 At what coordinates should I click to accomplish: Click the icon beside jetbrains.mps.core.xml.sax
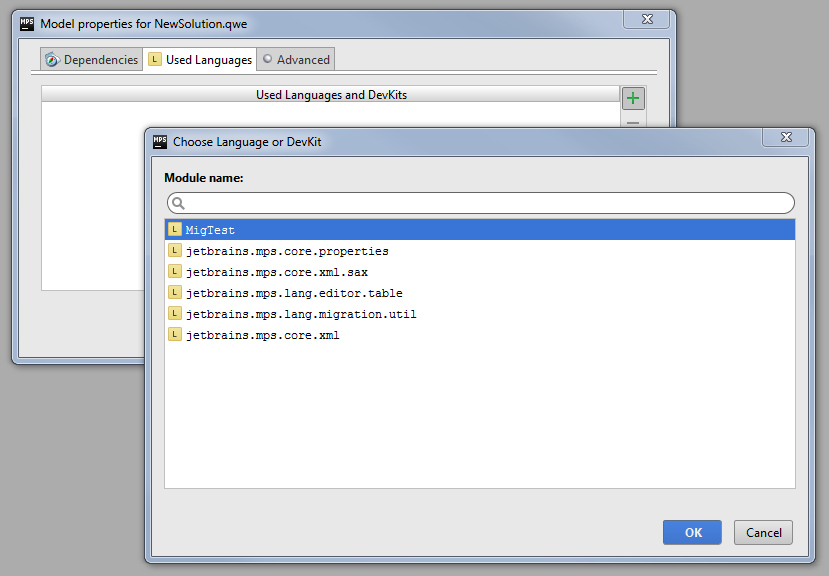pos(175,272)
